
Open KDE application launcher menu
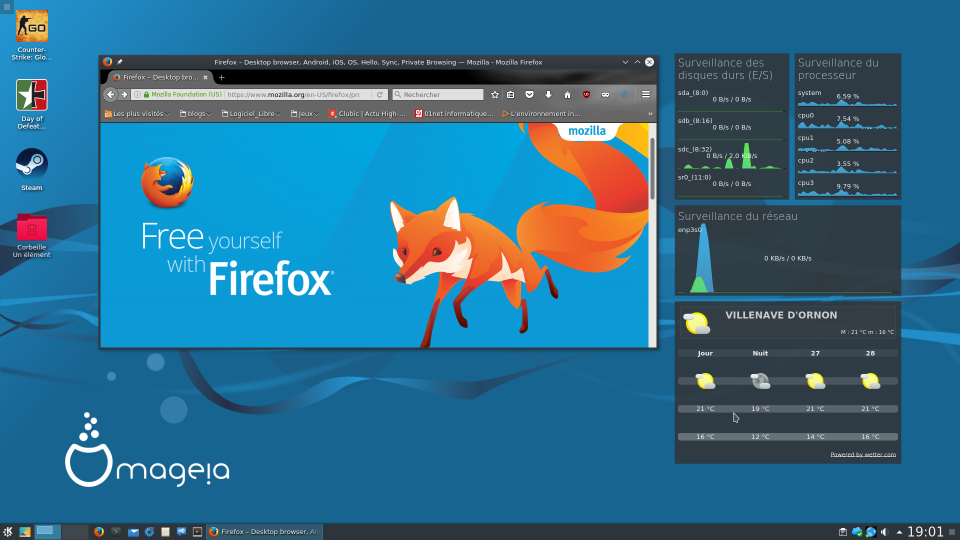click(7, 531)
